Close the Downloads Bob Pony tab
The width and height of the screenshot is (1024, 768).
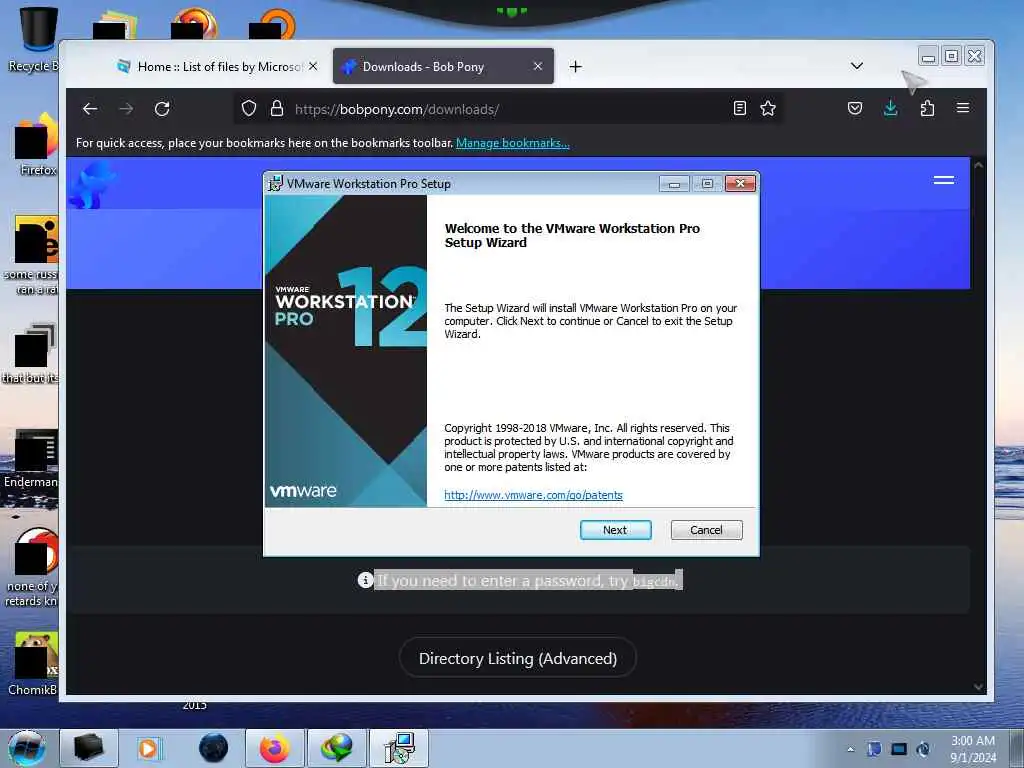[x=537, y=66]
